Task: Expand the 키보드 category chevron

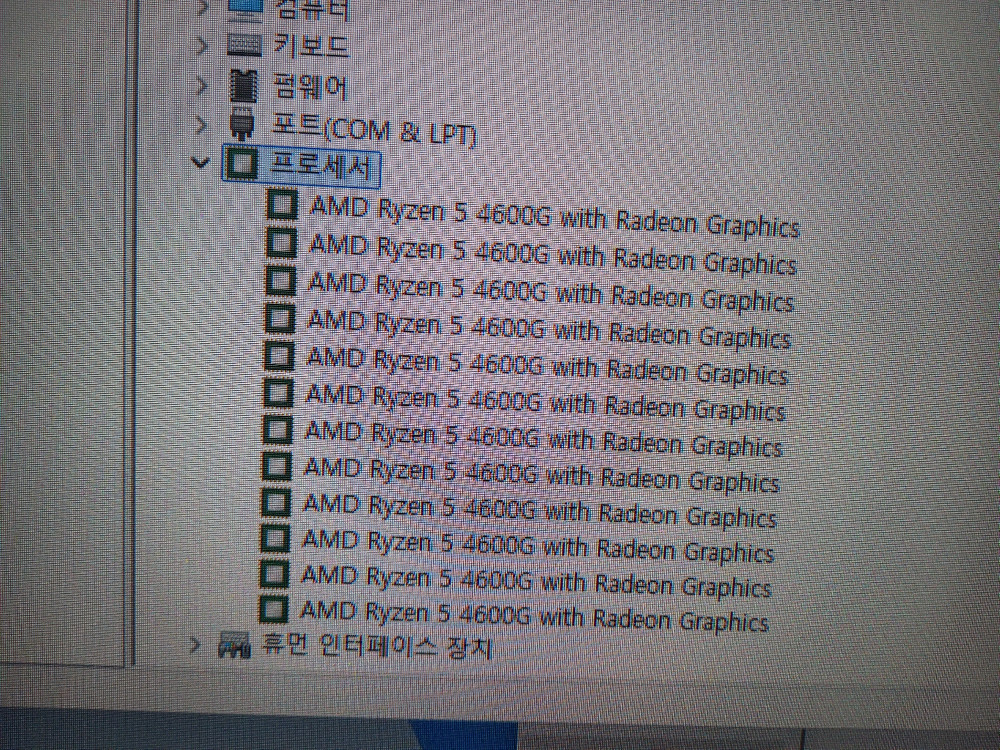Action: [201, 46]
